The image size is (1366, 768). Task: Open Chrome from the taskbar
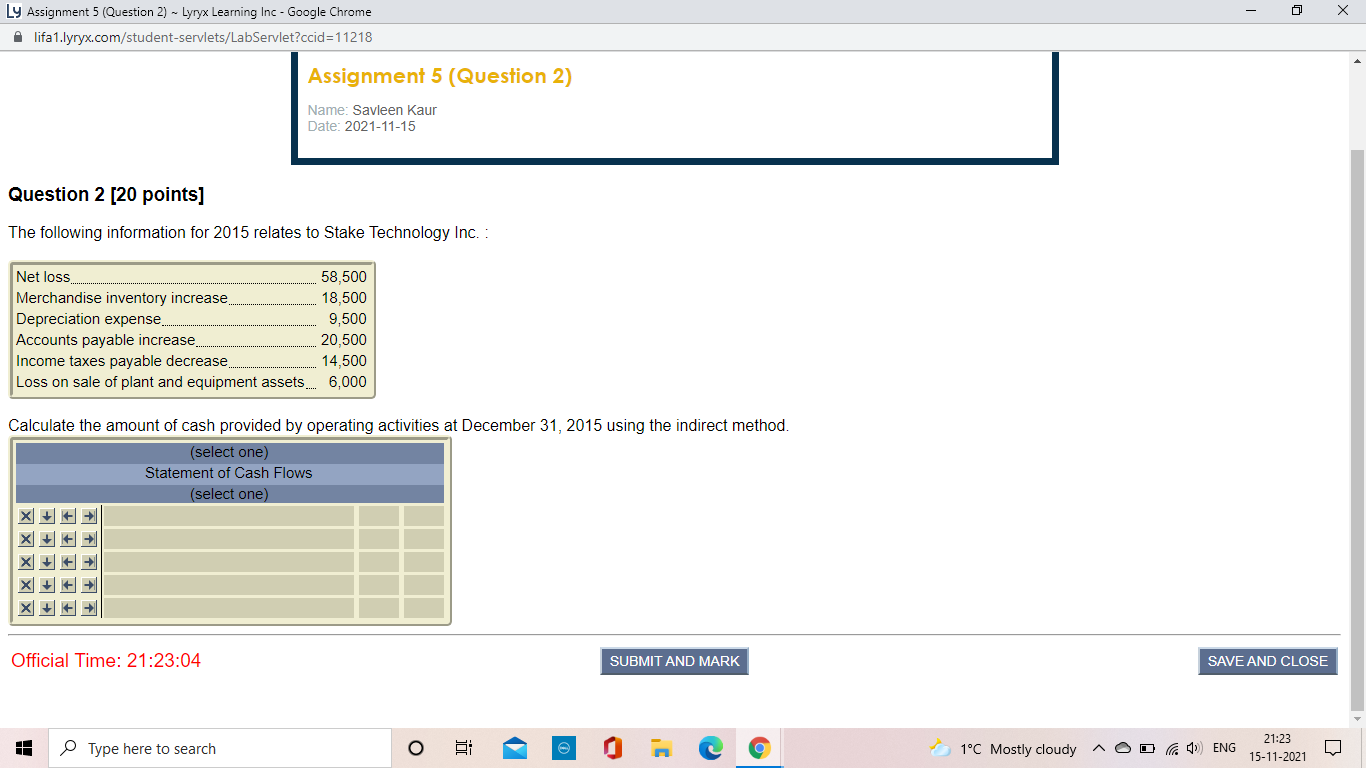[x=758, y=748]
